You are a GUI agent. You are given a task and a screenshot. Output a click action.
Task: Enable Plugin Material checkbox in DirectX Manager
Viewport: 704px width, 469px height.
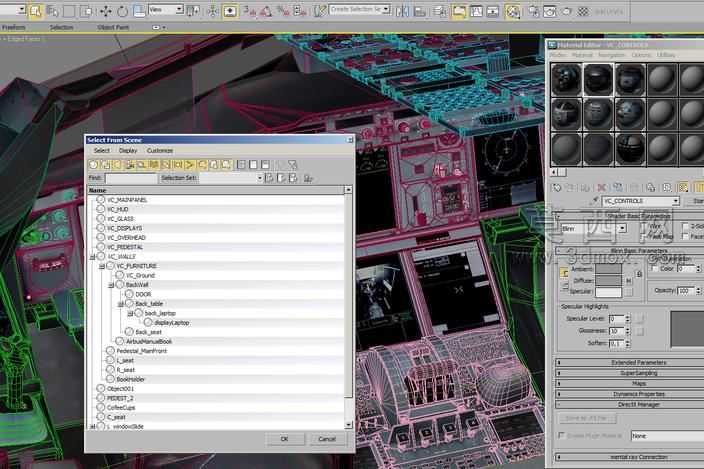[x=561, y=435]
